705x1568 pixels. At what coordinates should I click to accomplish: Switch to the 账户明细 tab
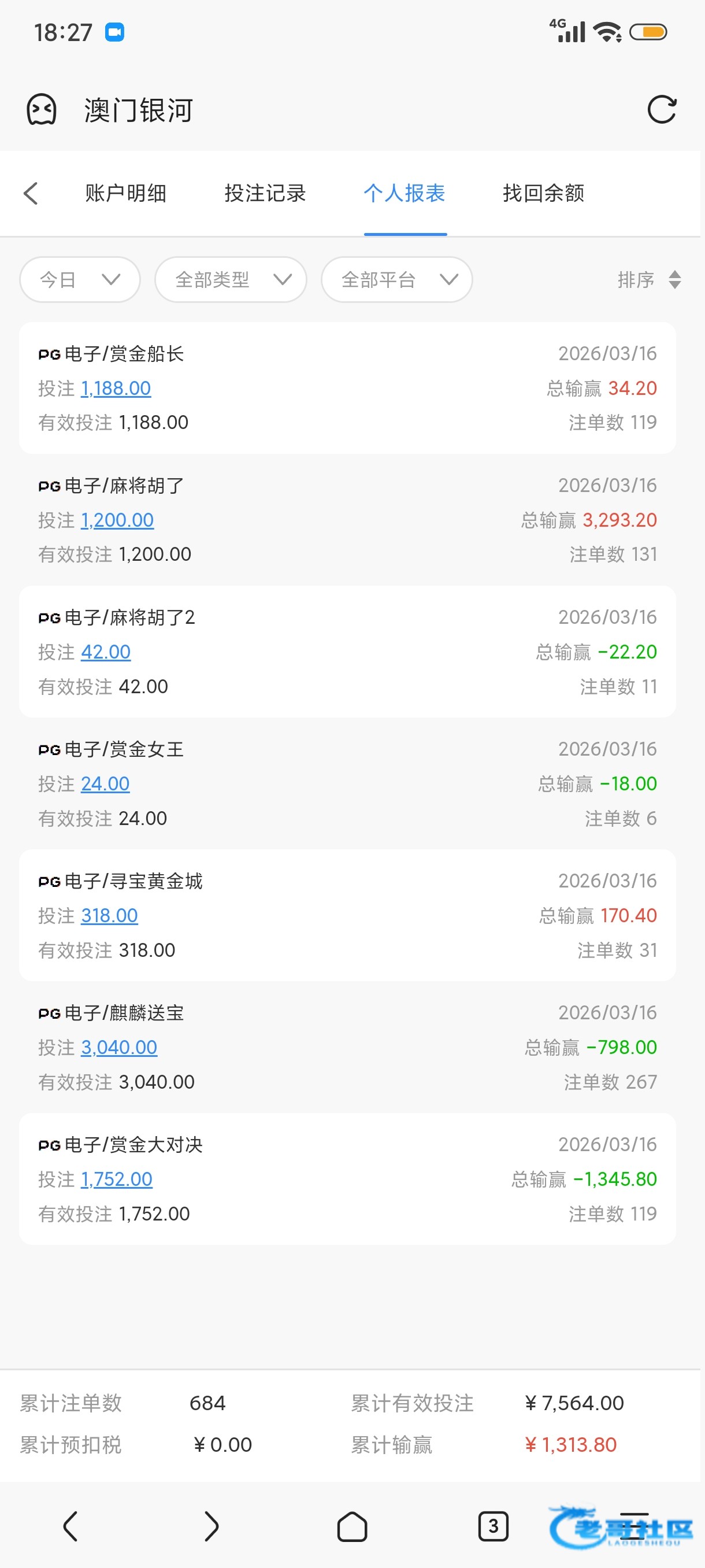point(126,194)
